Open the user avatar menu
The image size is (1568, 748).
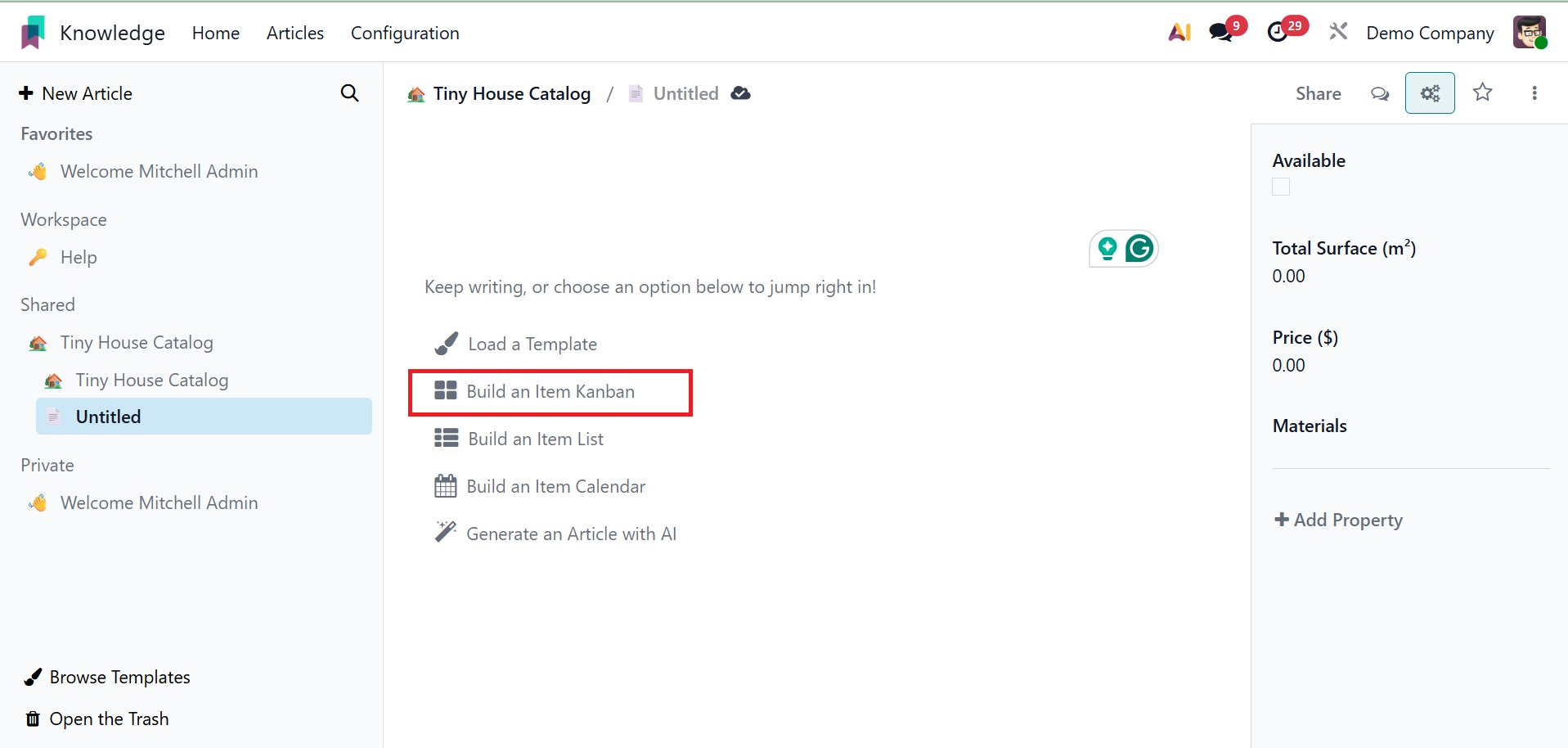pos(1529,33)
